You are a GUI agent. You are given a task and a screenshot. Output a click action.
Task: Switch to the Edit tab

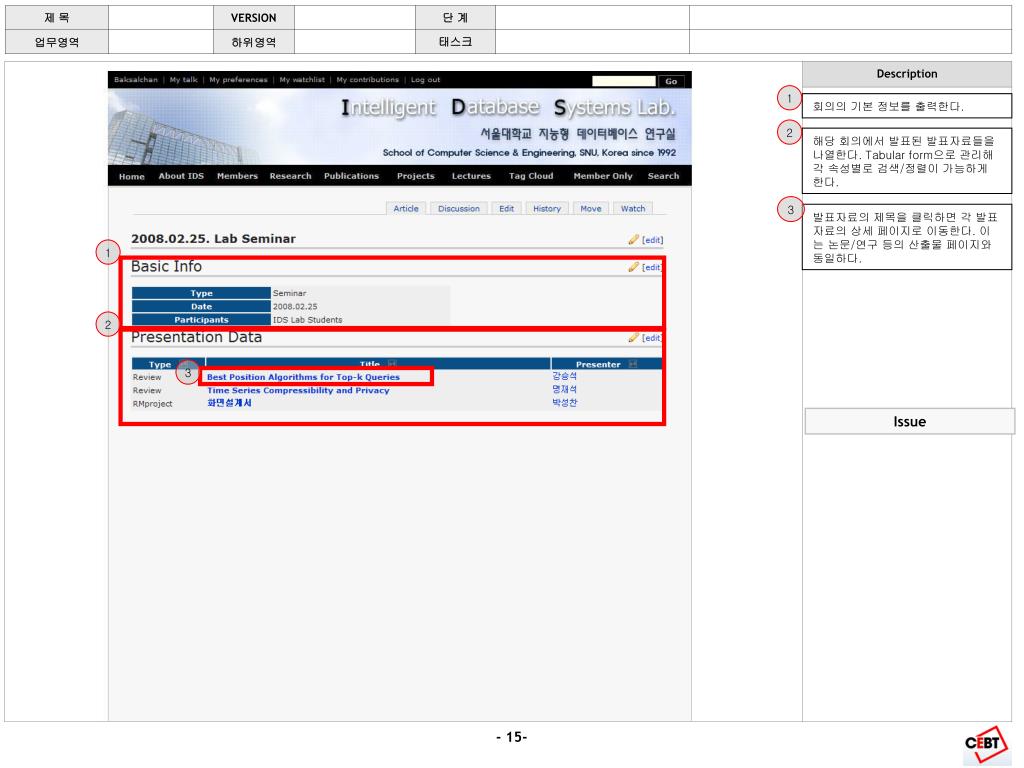point(506,208)
